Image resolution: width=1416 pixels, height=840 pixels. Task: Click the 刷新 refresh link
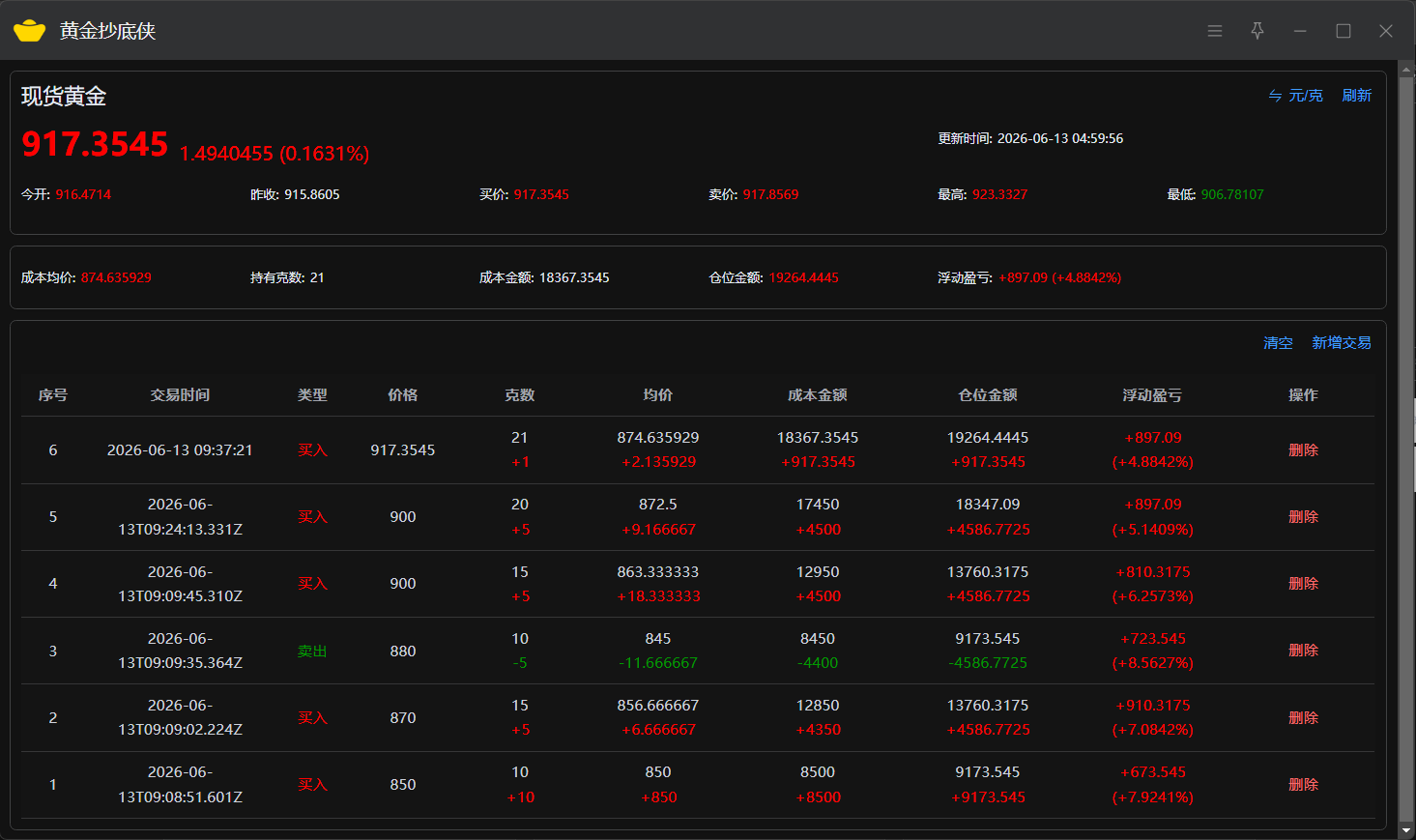(1356, 96)
